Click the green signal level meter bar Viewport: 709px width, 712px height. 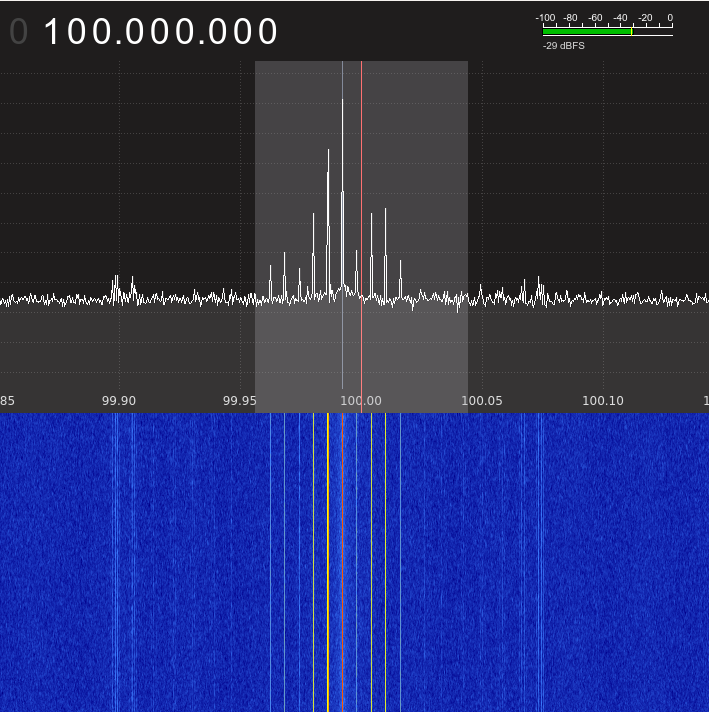pyautogui.click(x=587, y=31)
